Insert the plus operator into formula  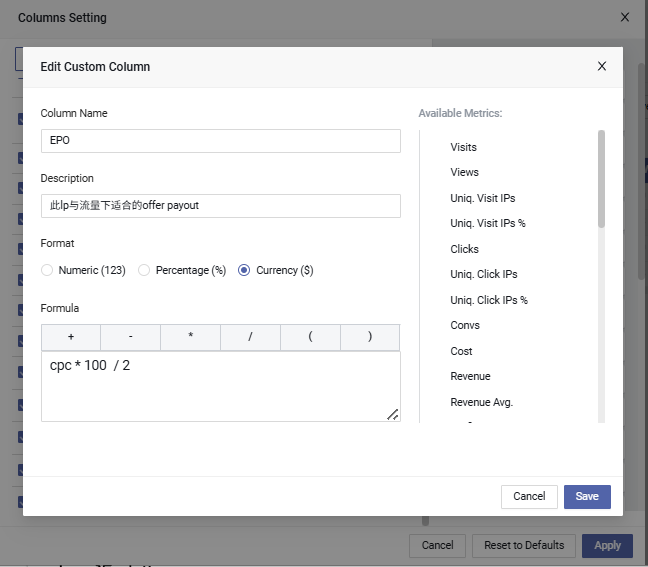coord(71,337)
